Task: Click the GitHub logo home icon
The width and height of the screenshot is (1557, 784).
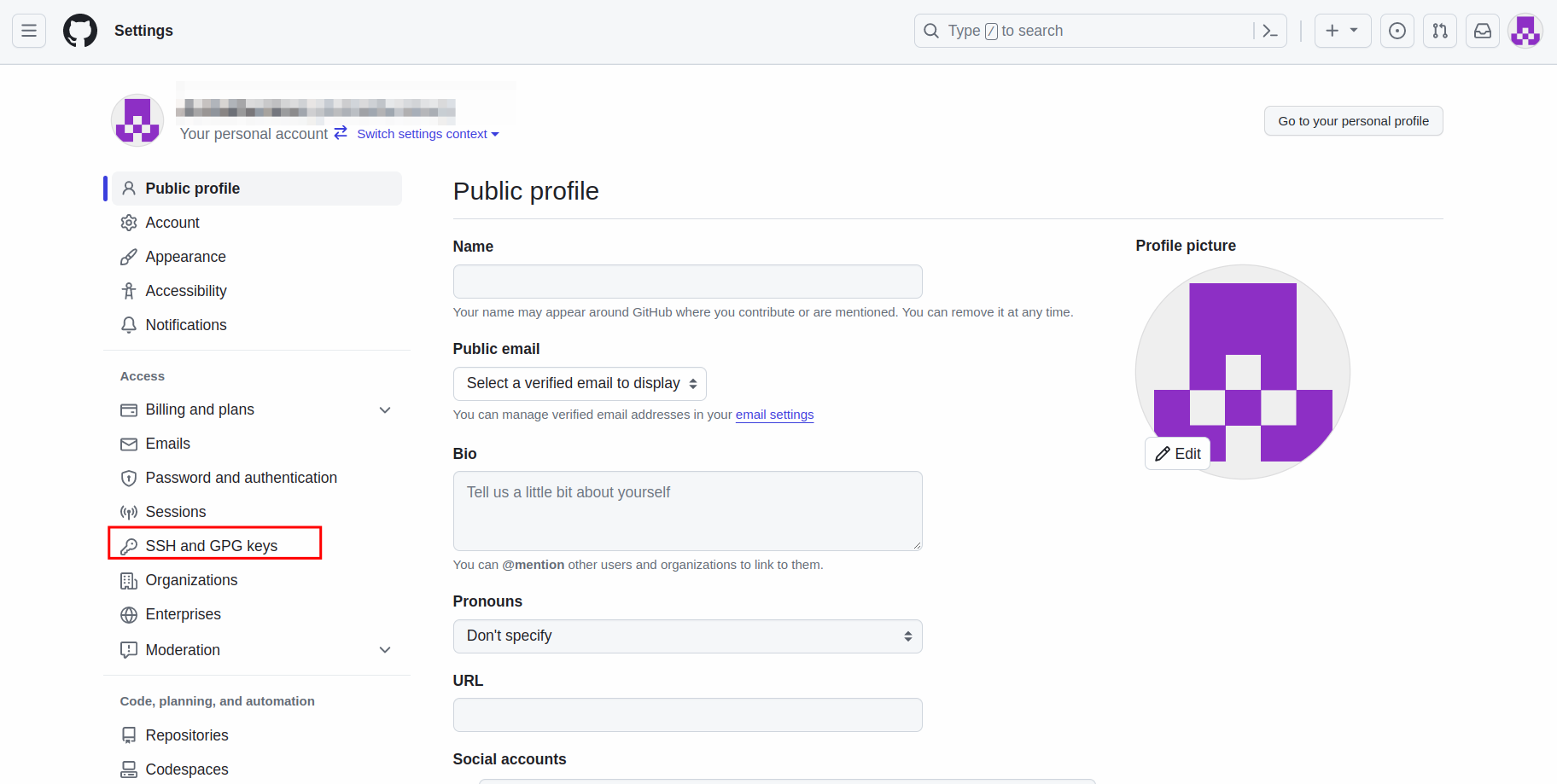Action: (x=80, y=31)
